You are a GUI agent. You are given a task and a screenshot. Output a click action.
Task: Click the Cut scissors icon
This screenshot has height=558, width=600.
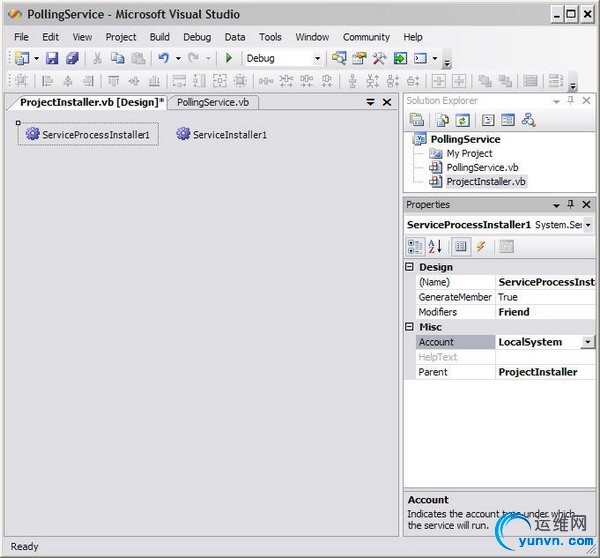(97, 58)
